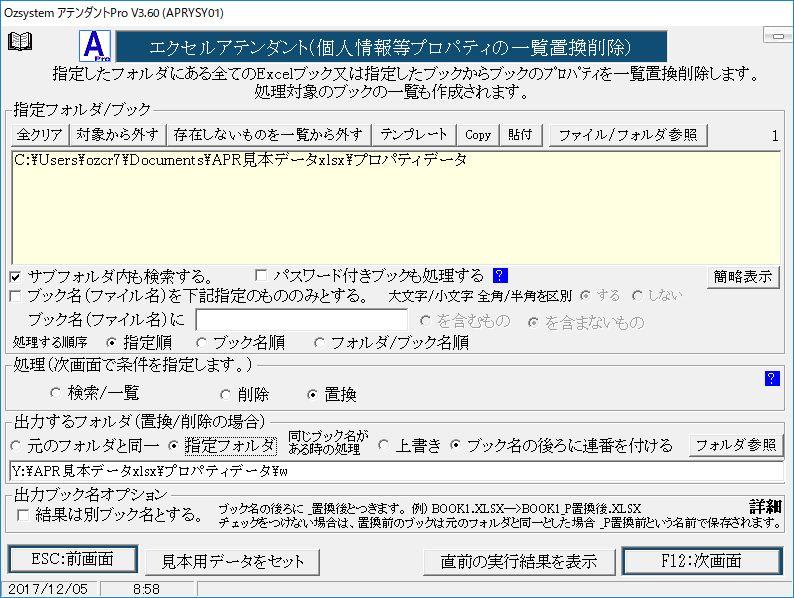Proceed with F12:次画面 button
Image resolution: width=794 pixels, height=598 pixels.
coord(701,561)
